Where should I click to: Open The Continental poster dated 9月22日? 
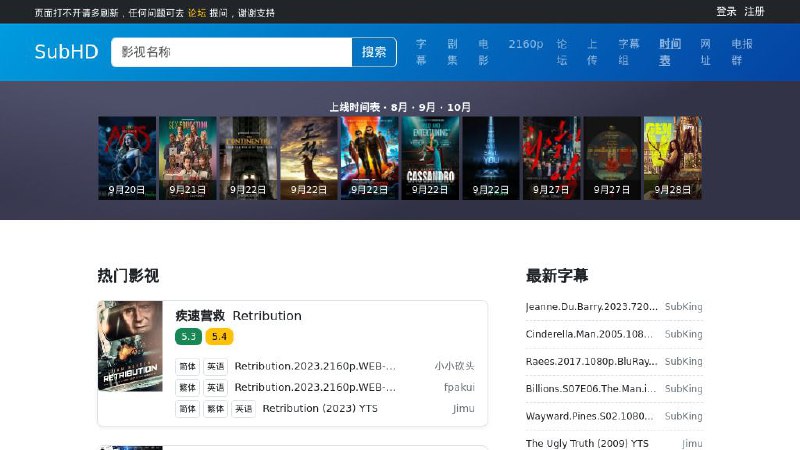tap(248, 158)
